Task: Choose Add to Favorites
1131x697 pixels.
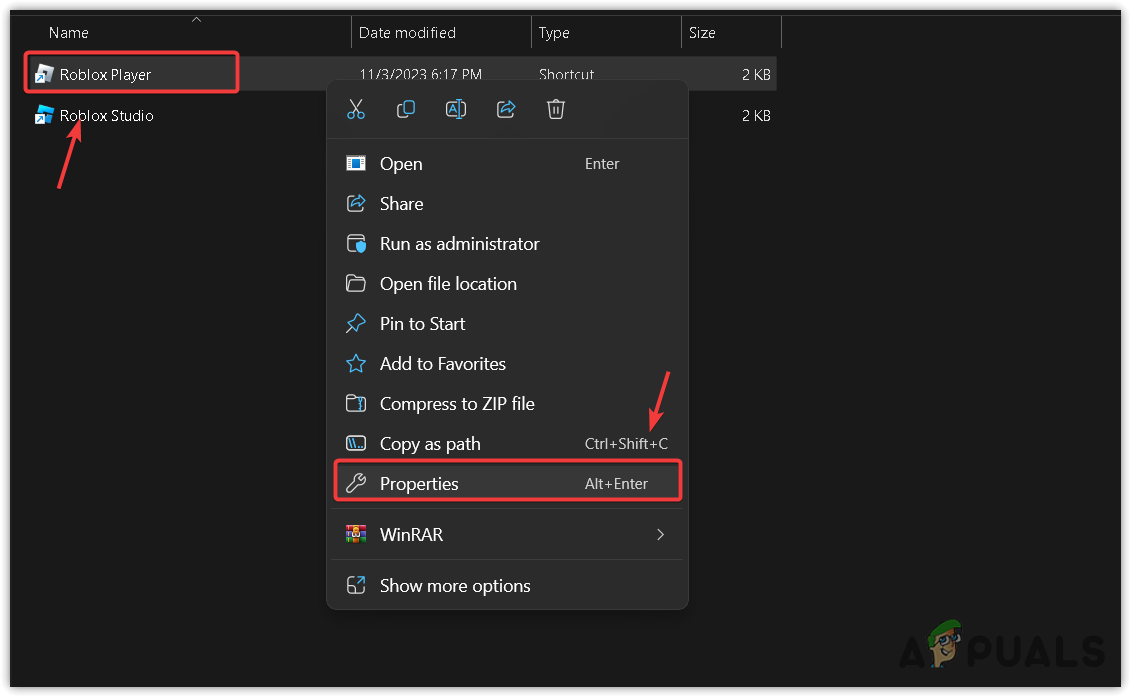Action: pyautogui.click(x=507, y=364)
